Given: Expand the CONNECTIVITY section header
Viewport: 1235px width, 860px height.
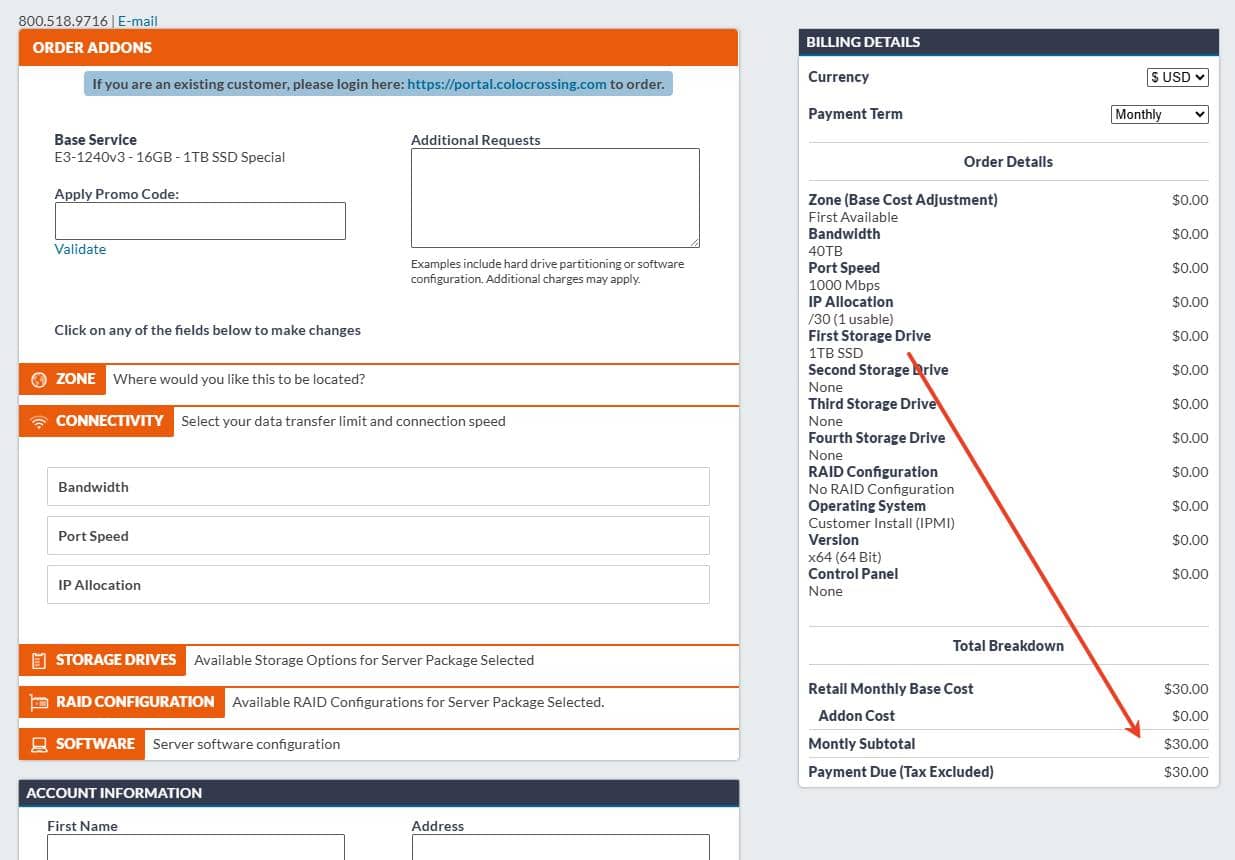Looking at the screenshot, I should [x=96, y=421].
